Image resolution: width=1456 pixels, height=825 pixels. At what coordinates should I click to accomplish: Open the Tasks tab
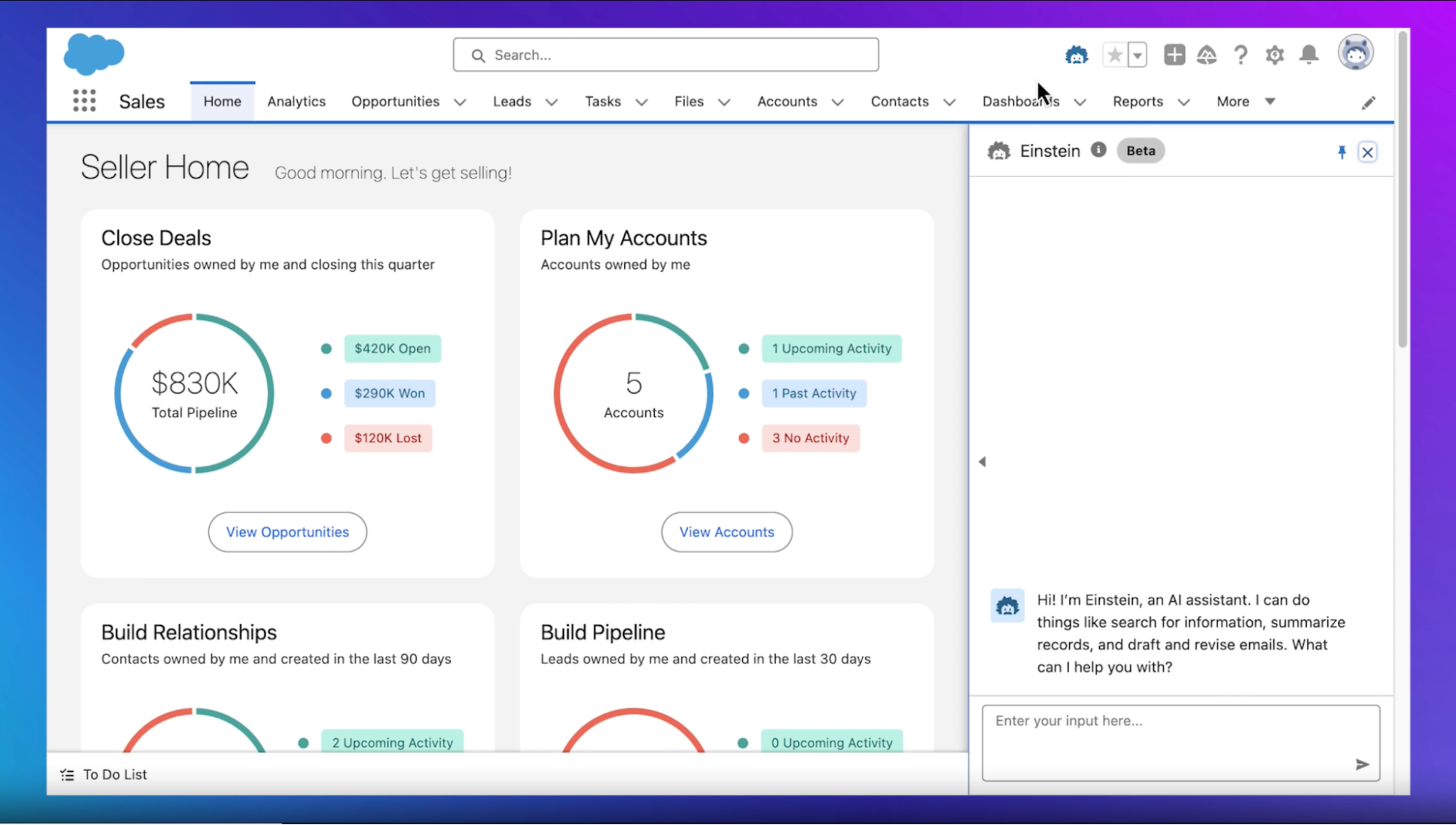[x=603, y=101]
